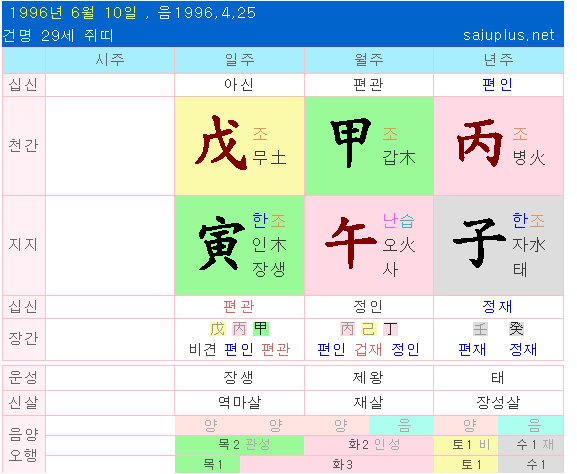Click the 아신 cell under 일주
577x474 pixels.
click(x=239, y=85)
